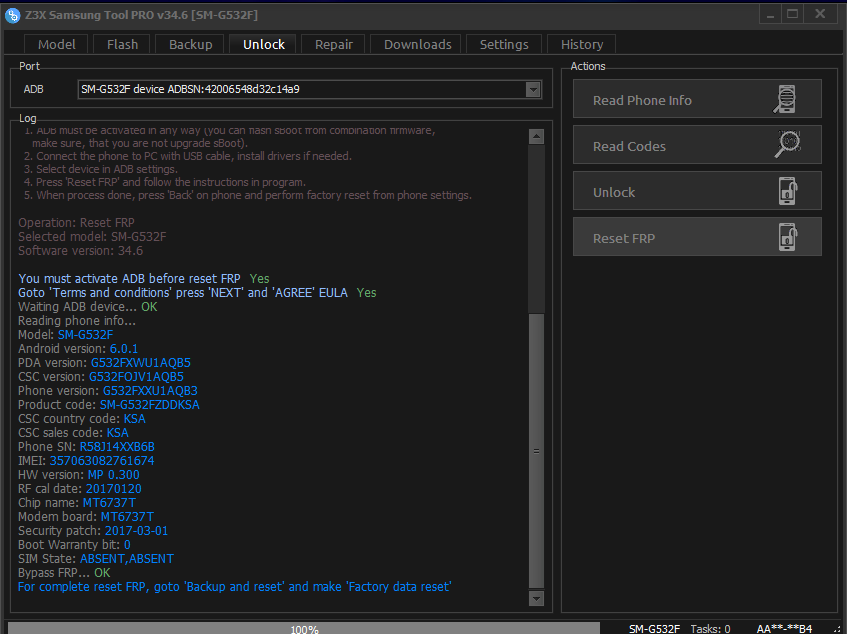The height and width of the screenshot is (634, 847).
Task: Click the CSC version G532FOJV1AQB5
Action: (136, 376)
